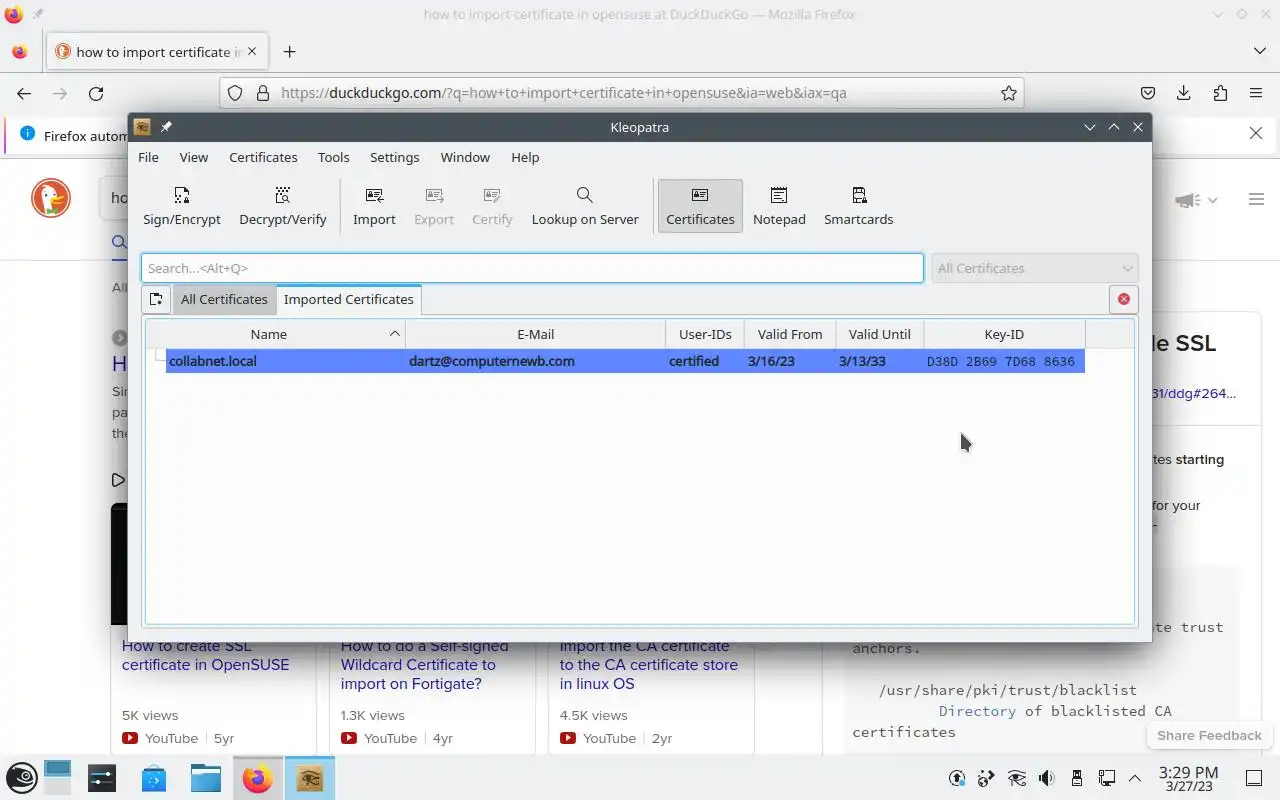This screenshot has width=1280, height=800.
Task: Click the Key-ID D38D 2B69 7D68 8636
Action: pyautogui.click(x=1001, y=361)
